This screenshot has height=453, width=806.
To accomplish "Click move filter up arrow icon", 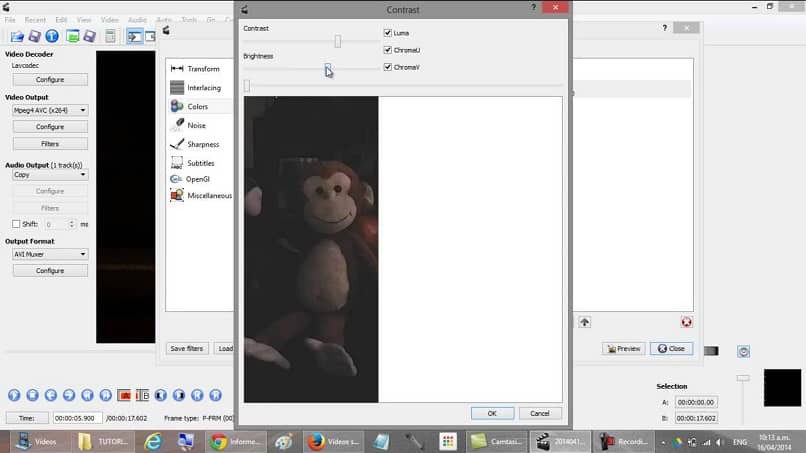I will [584, 322].
